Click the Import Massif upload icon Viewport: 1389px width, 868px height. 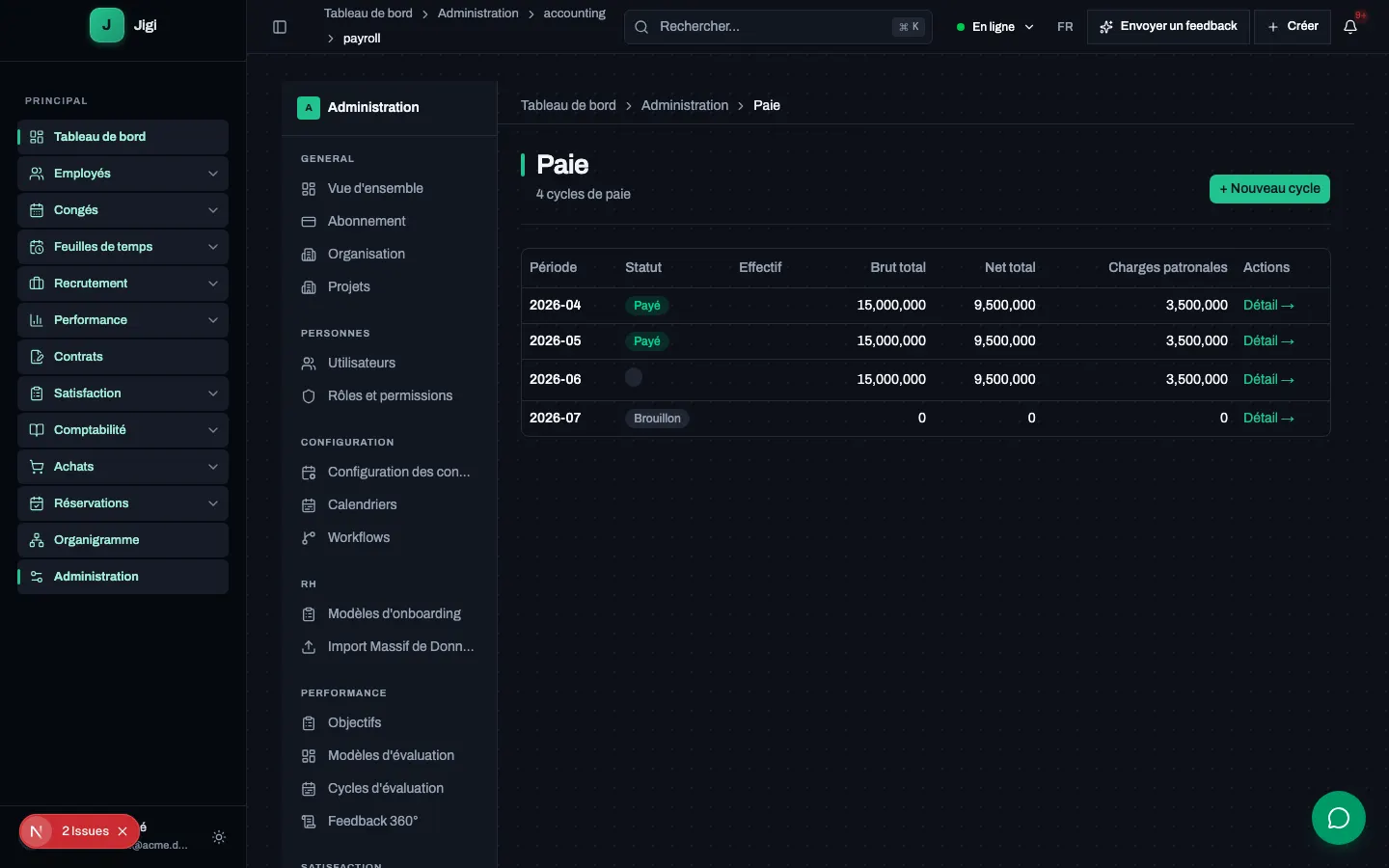[309, 647]
